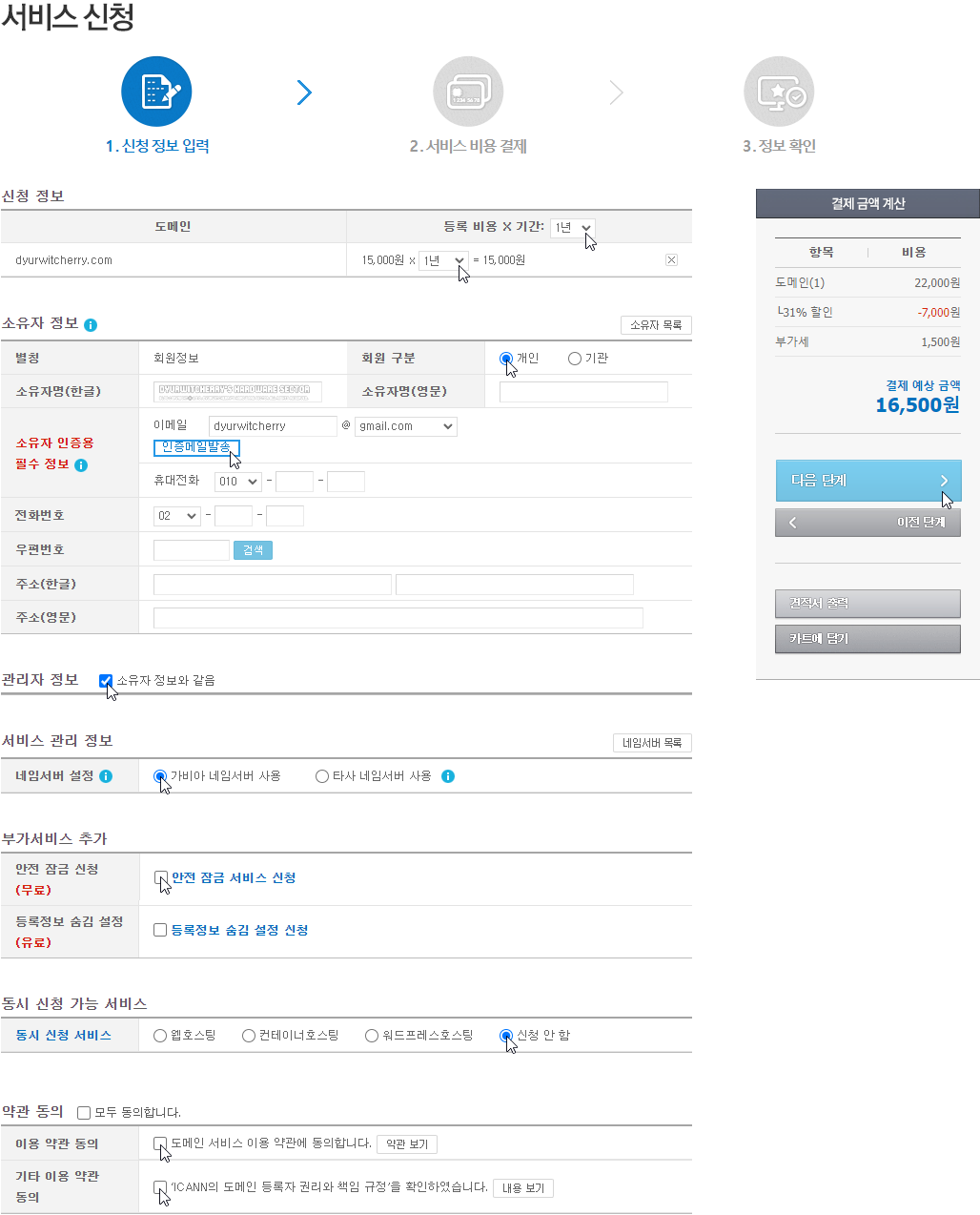Click the 소유자명(영문) input field
Viewport: 980px width, 1215px height.
[x=583, y=391]
